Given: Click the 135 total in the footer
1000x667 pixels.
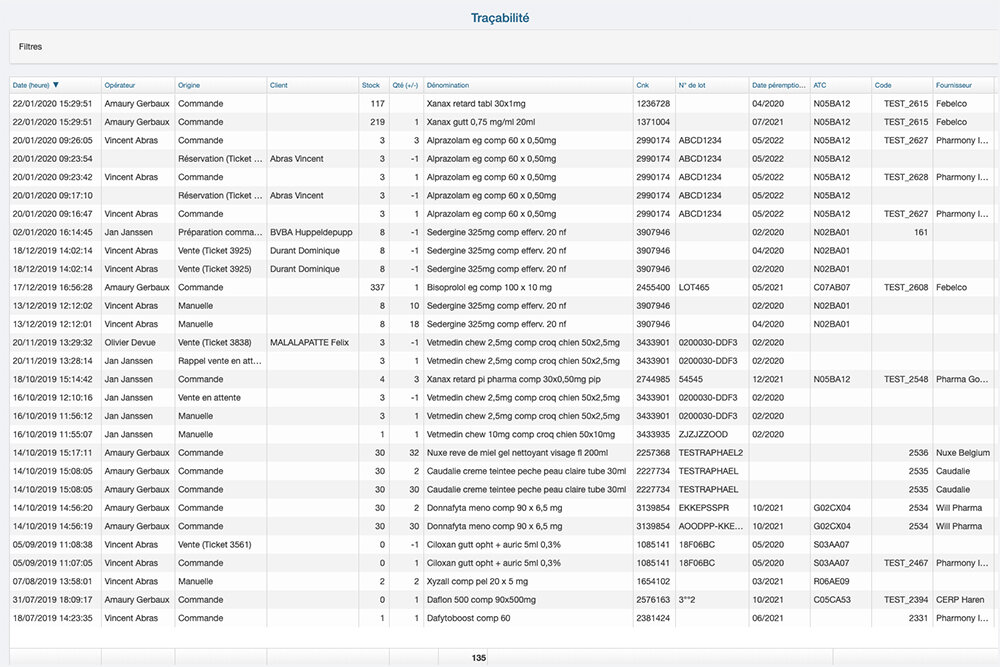Looking at the screenshot, I should pos(479,658).
